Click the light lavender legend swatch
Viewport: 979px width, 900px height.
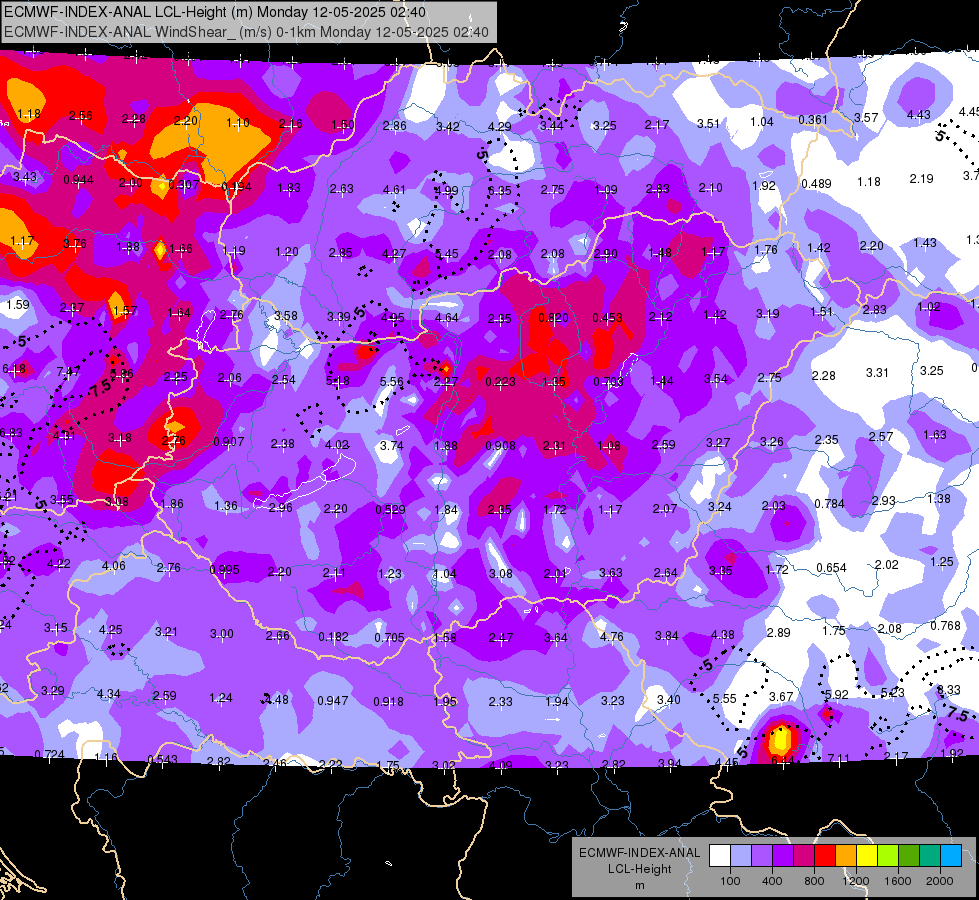[x=741, y=855]
